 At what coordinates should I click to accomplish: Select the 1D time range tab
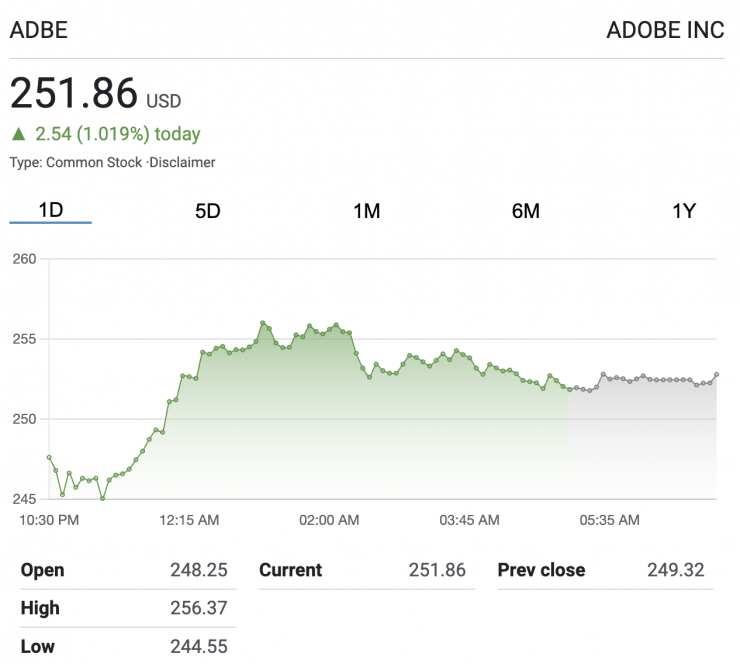[51, 211]
